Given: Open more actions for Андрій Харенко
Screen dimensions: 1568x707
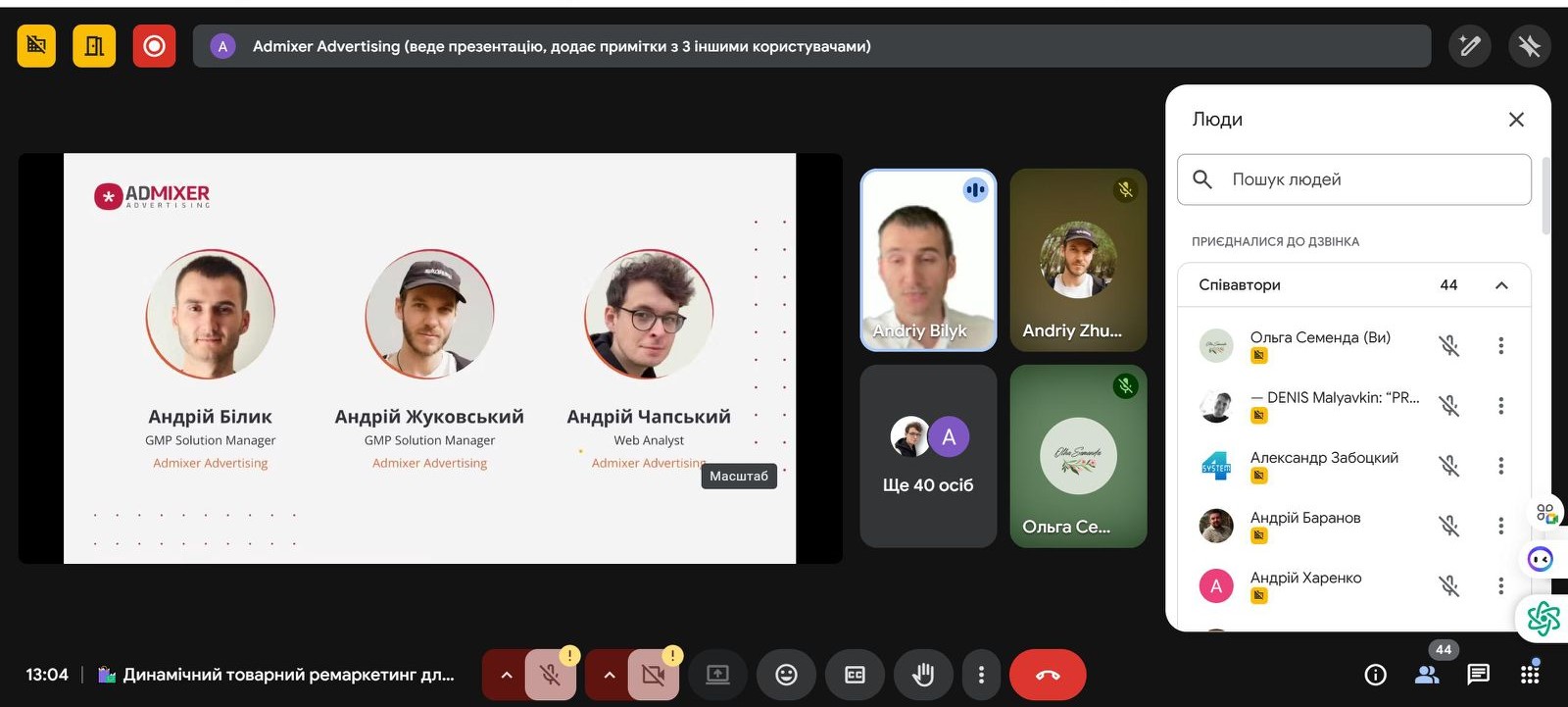Looking at the screenshot, I should [x=1500, y=585].
